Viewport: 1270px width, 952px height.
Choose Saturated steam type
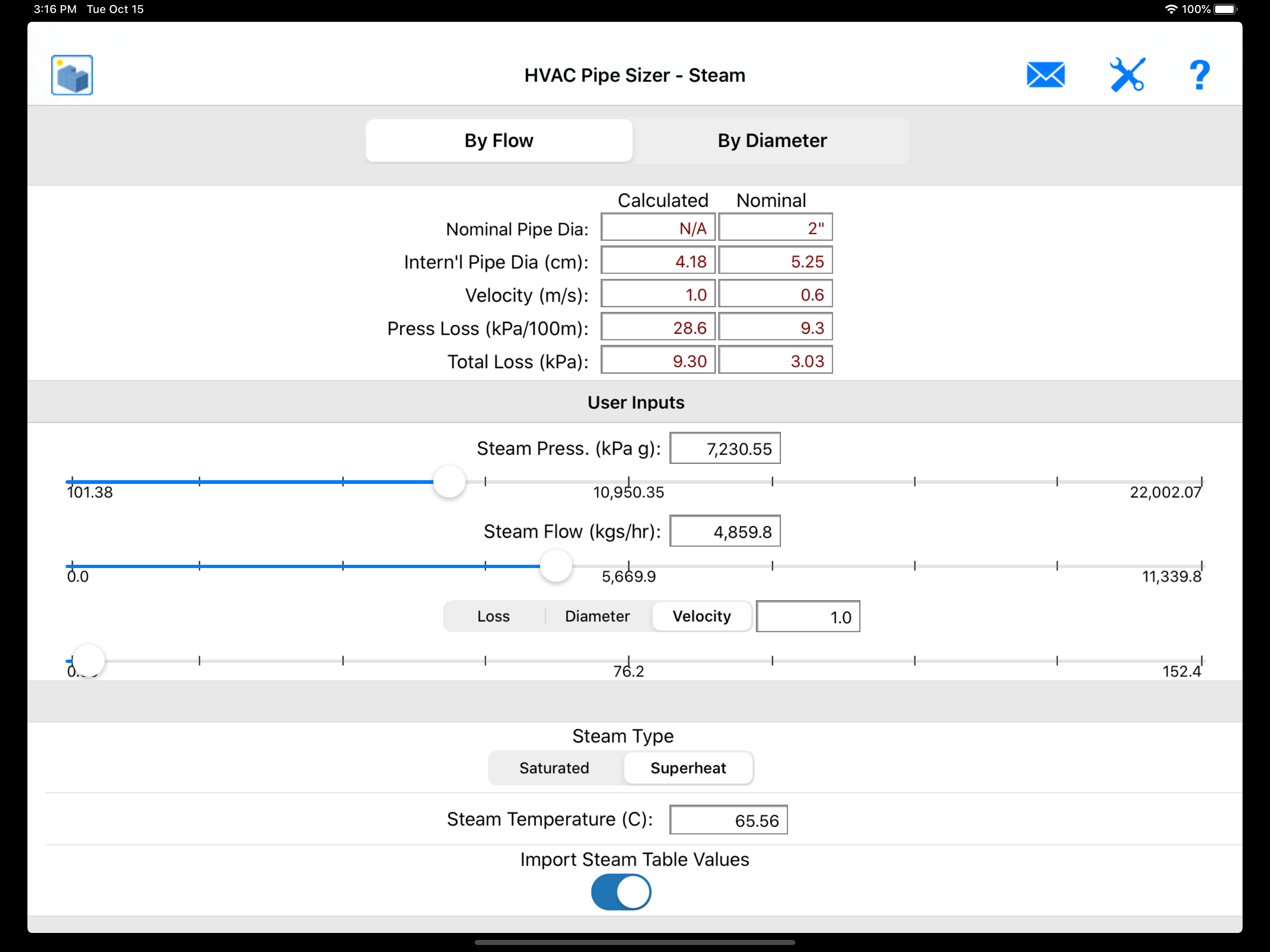(555, 767)
